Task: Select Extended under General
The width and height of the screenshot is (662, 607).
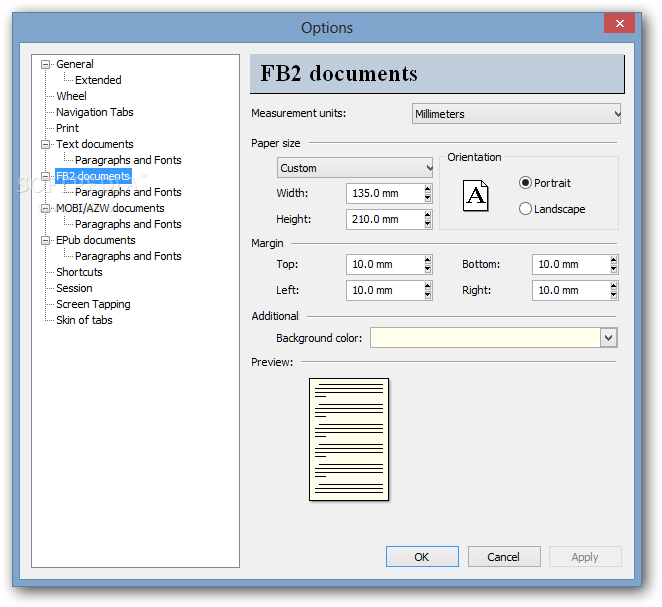Action: [98, 80]
